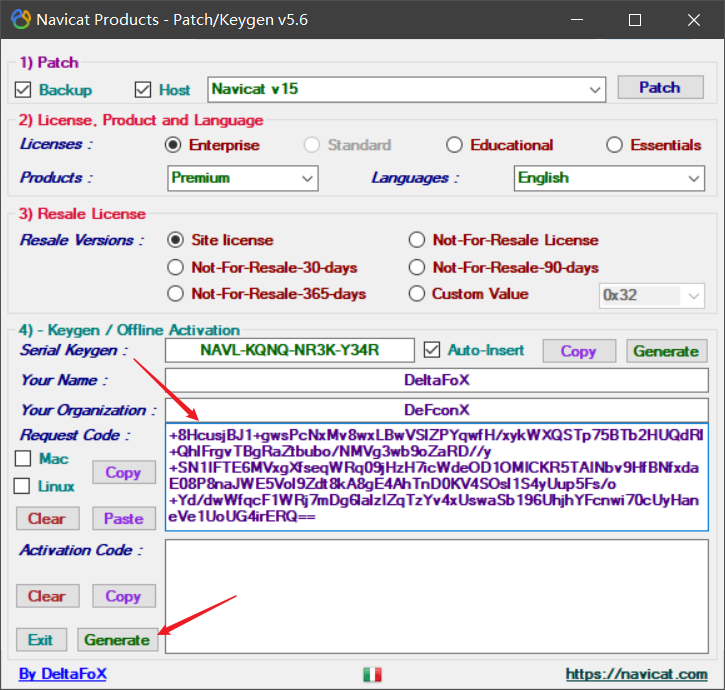Click the '1) Patch' section heading
Image resolution: width=725 pixels, height=690 pixels.
[49, 62]
